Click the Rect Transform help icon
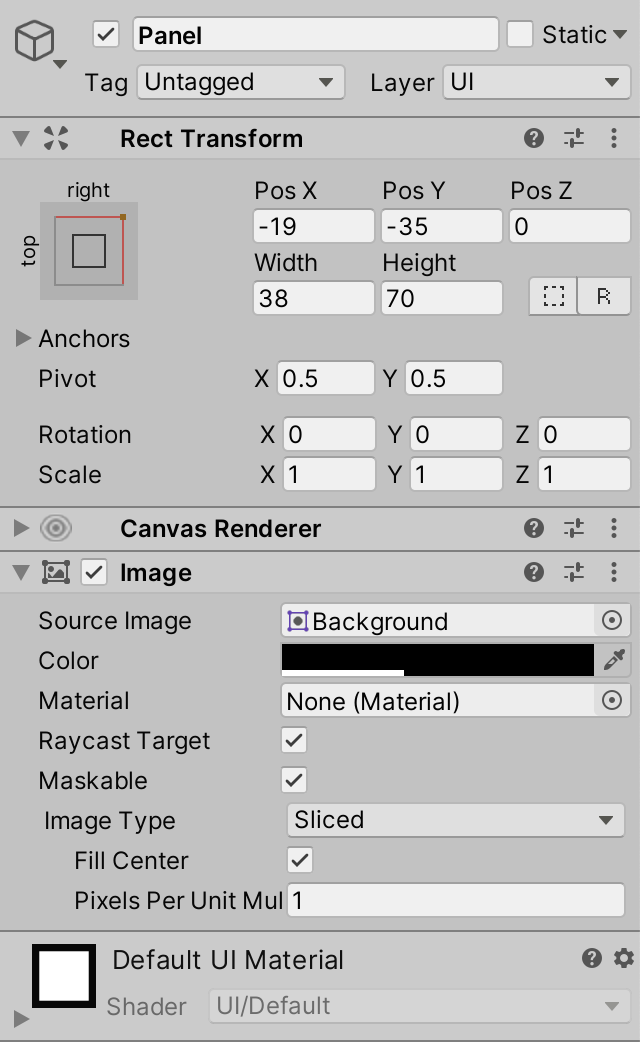The width and height of the screenshot is (640, 1042). pyautogui.click(x=534, y=139)
